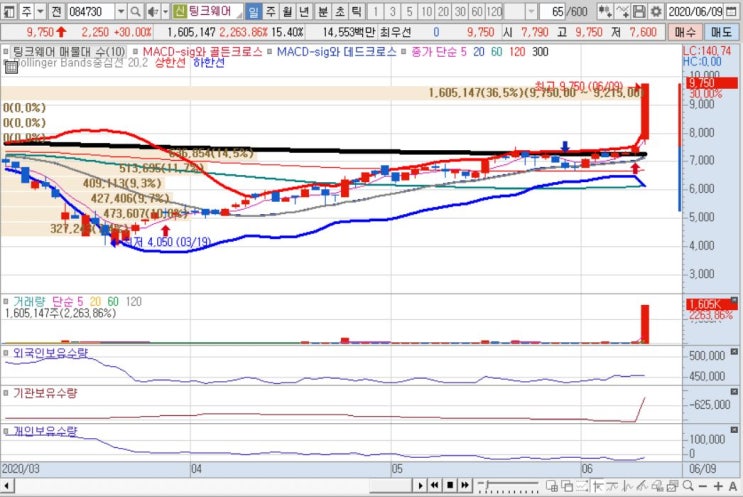Stop the chart replay
The image size is (743, 497).
[450, 485]
